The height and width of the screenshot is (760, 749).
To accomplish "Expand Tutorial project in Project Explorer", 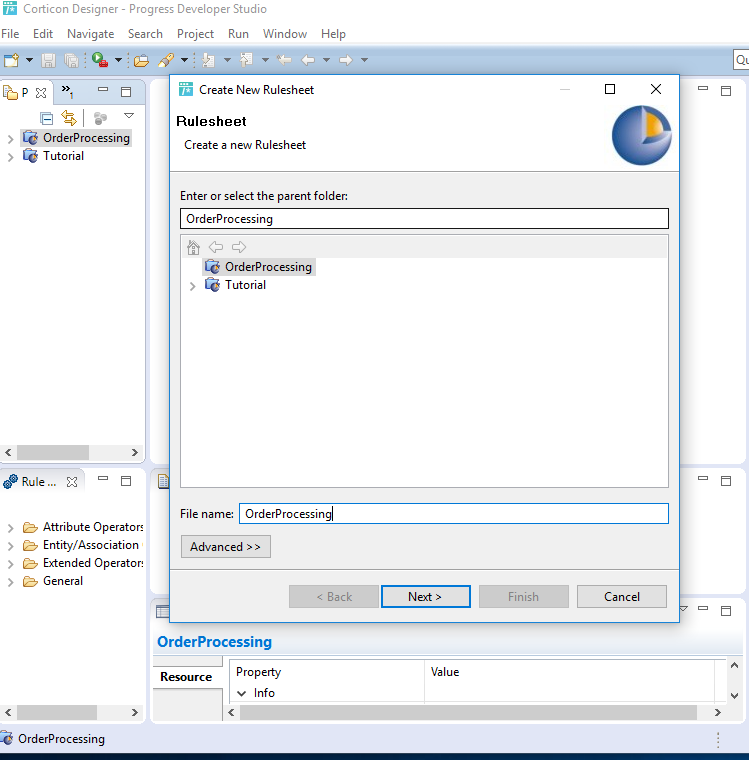I will 10,157.
